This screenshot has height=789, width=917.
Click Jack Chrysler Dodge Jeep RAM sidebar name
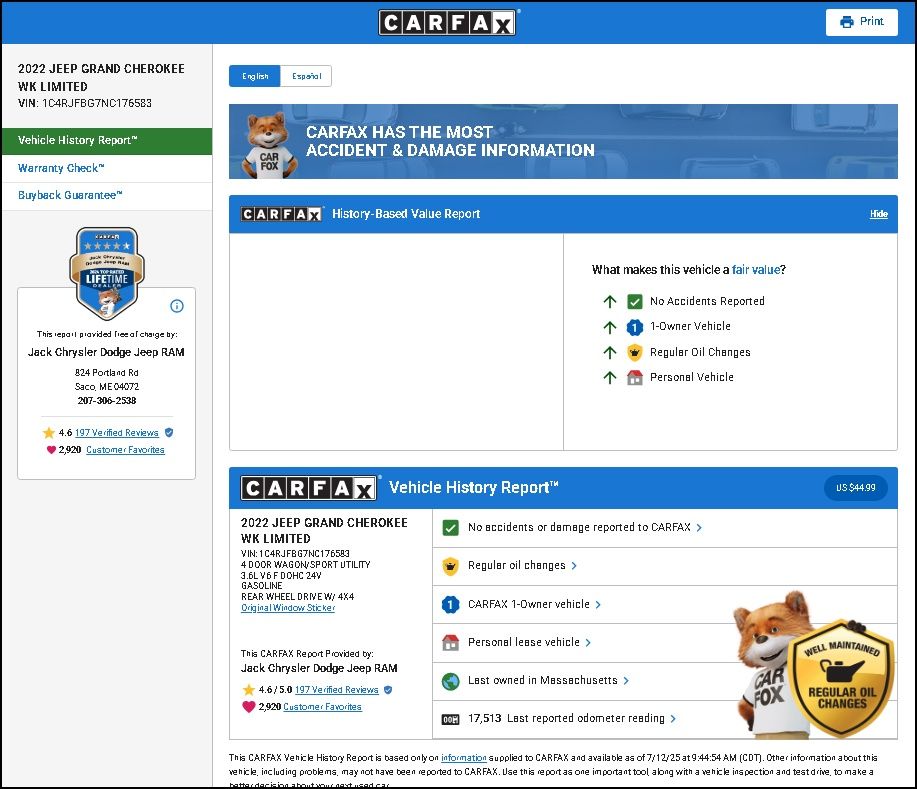(106, 352)
